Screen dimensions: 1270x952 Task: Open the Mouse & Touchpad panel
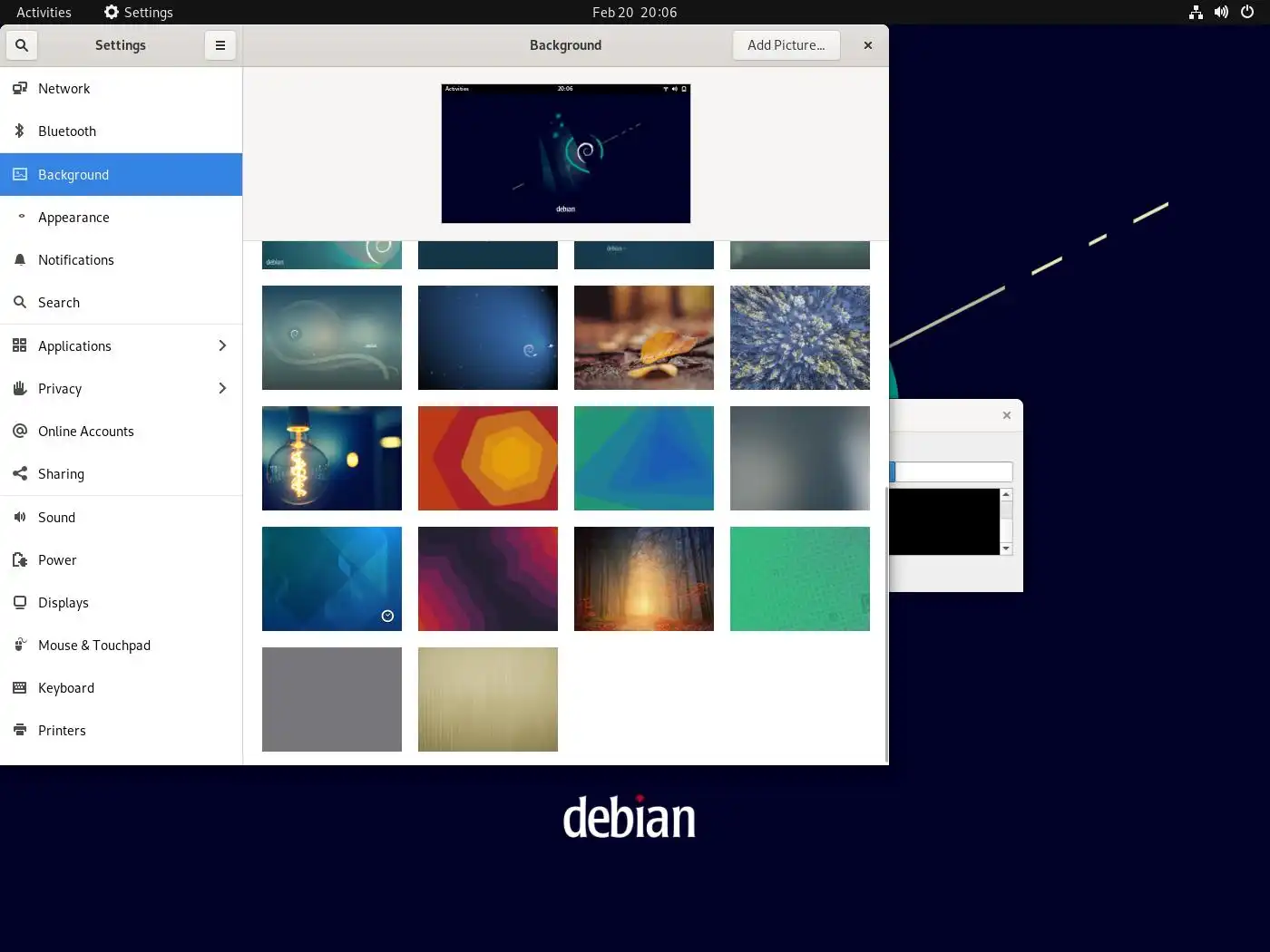click(x=122, y=645)
